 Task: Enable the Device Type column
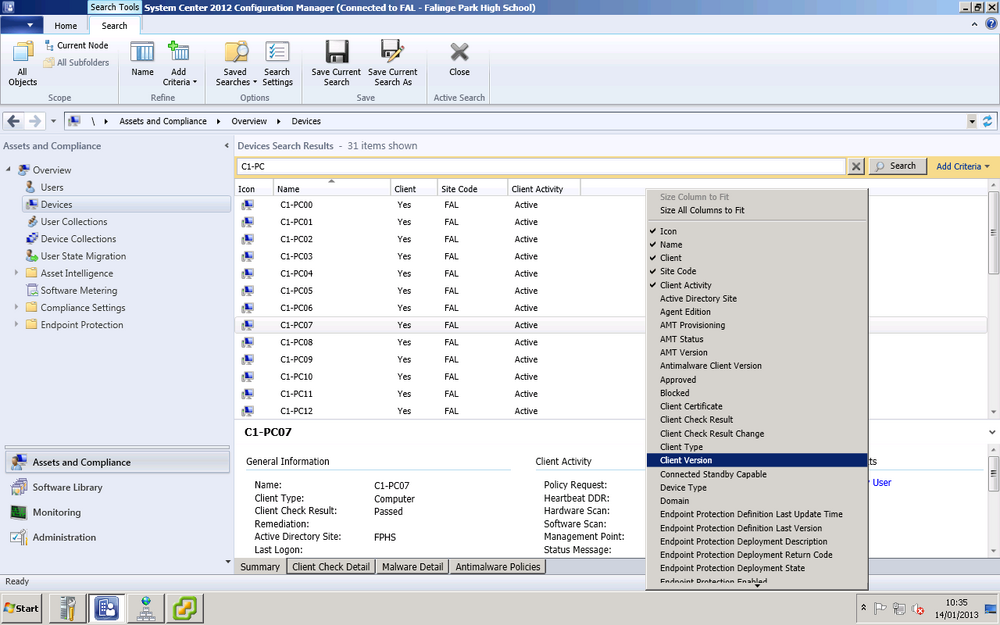(x=756, y=488)
